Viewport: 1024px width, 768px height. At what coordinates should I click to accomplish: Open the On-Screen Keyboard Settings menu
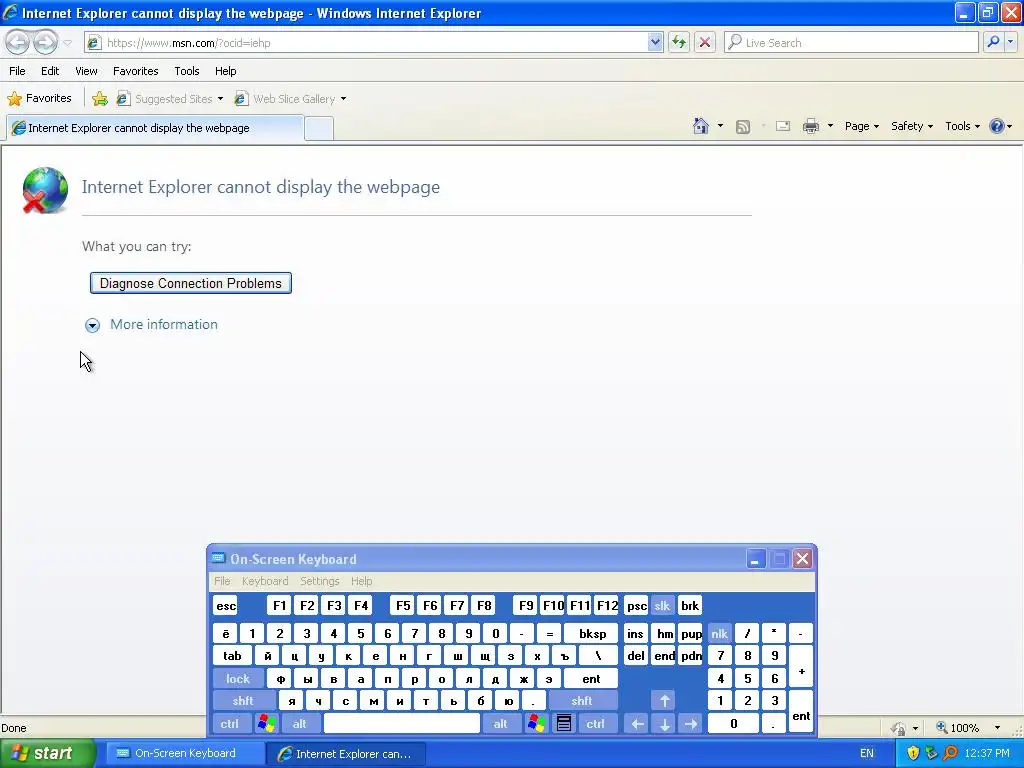click(319, 581)
